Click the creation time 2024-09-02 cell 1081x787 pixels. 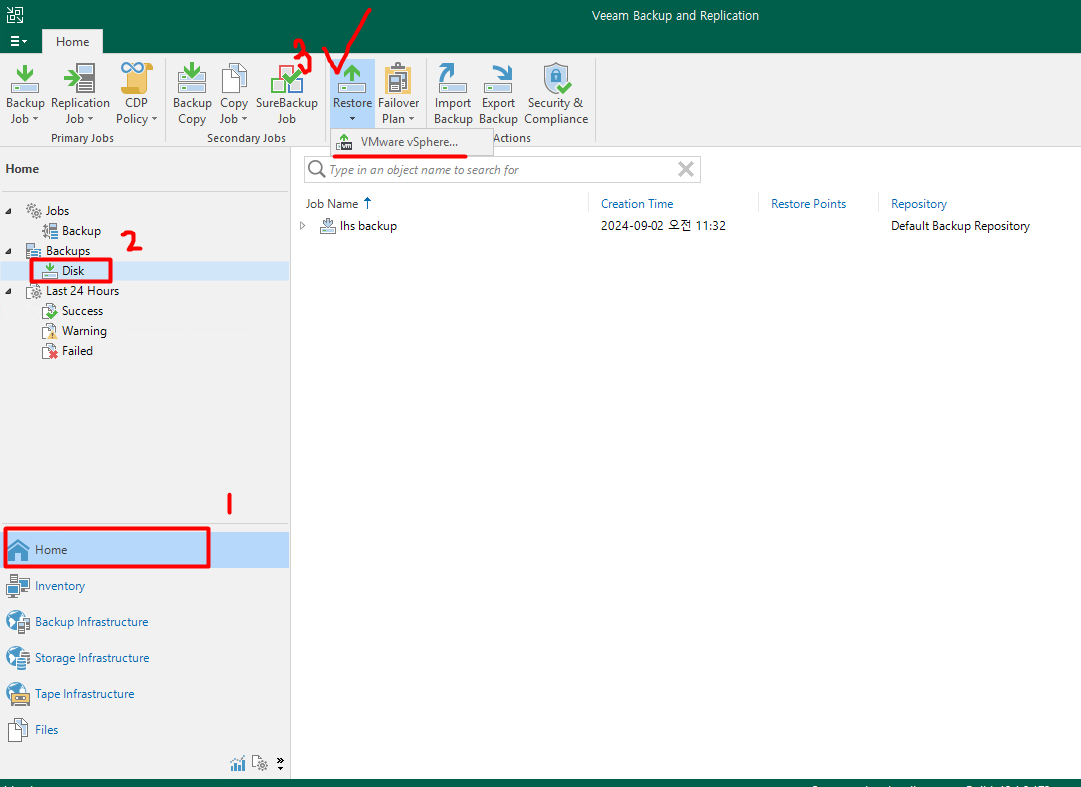663,225
